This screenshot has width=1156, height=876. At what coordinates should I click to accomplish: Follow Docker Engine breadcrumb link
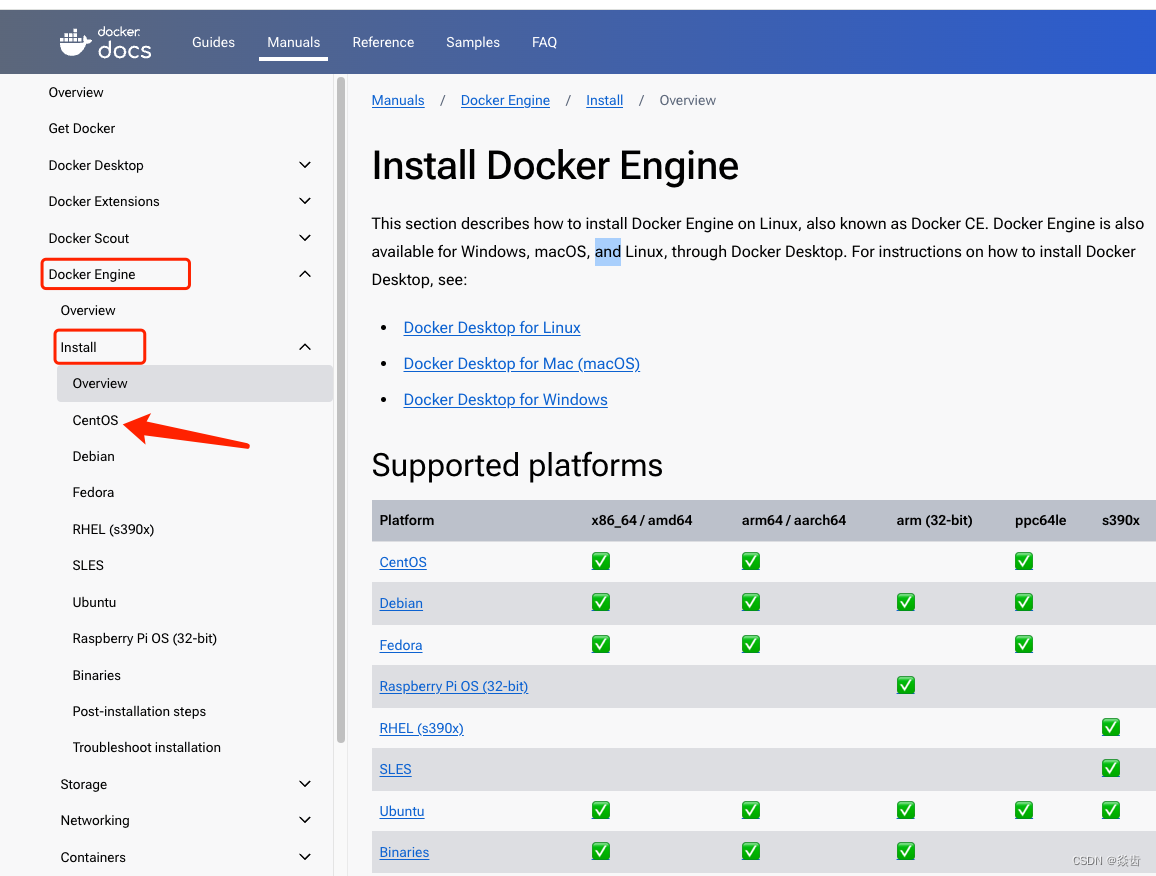(505, 100)
